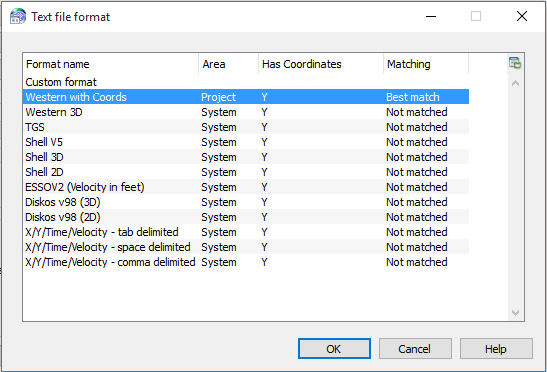Open Help for text file format
The height and width of the screenshot is (372, 547).
pos(496,348)
